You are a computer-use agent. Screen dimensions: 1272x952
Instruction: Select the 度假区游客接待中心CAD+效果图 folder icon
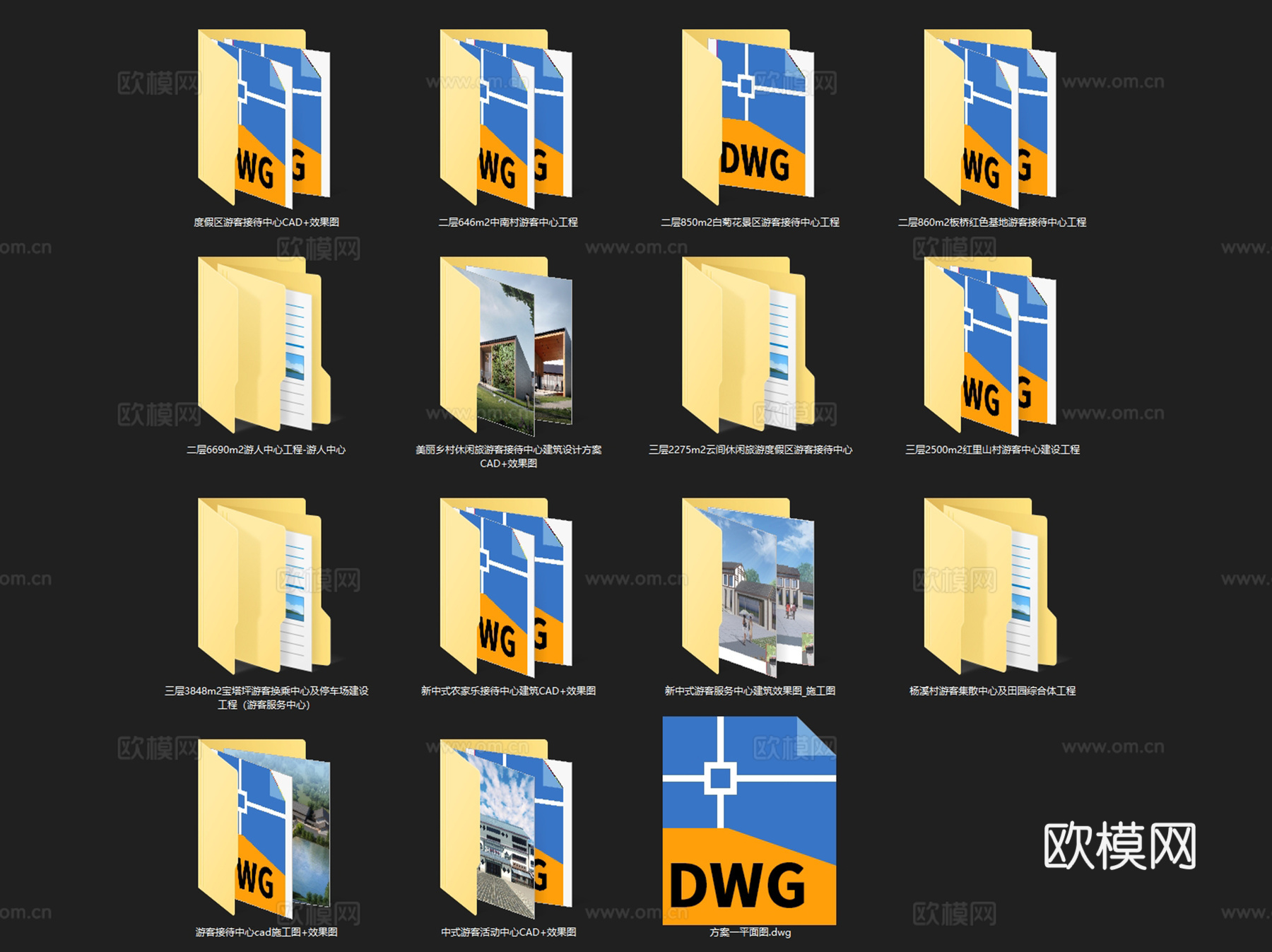click(264, 118)
